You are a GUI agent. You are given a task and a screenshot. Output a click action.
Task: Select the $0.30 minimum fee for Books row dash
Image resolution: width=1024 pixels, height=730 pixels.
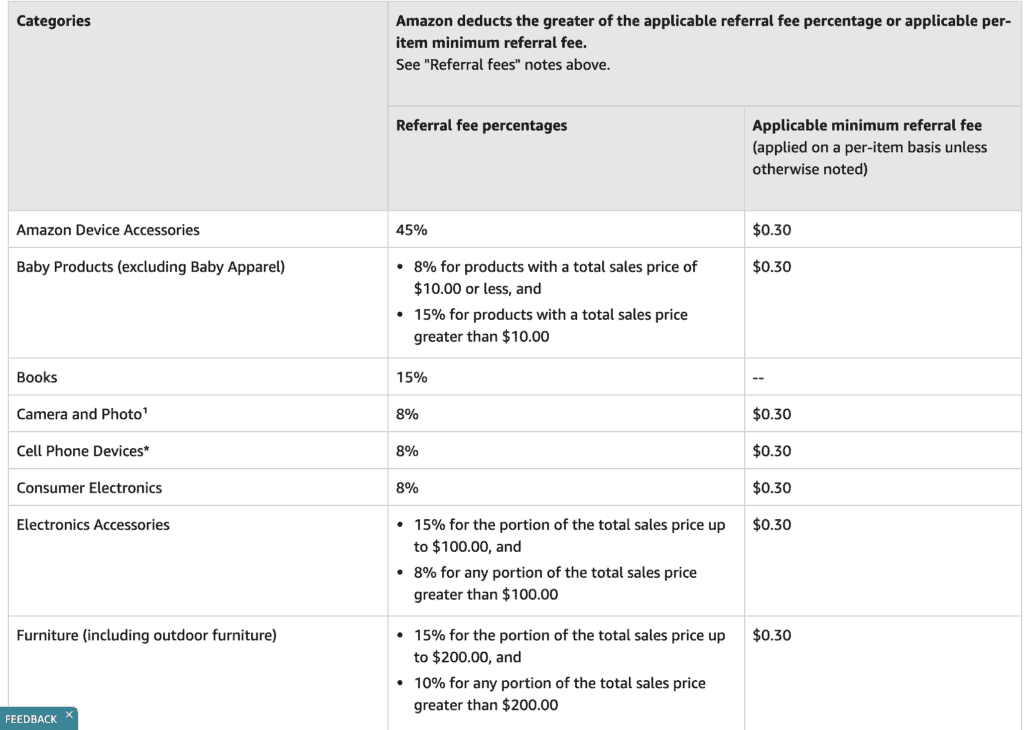(x=758, y=377)
